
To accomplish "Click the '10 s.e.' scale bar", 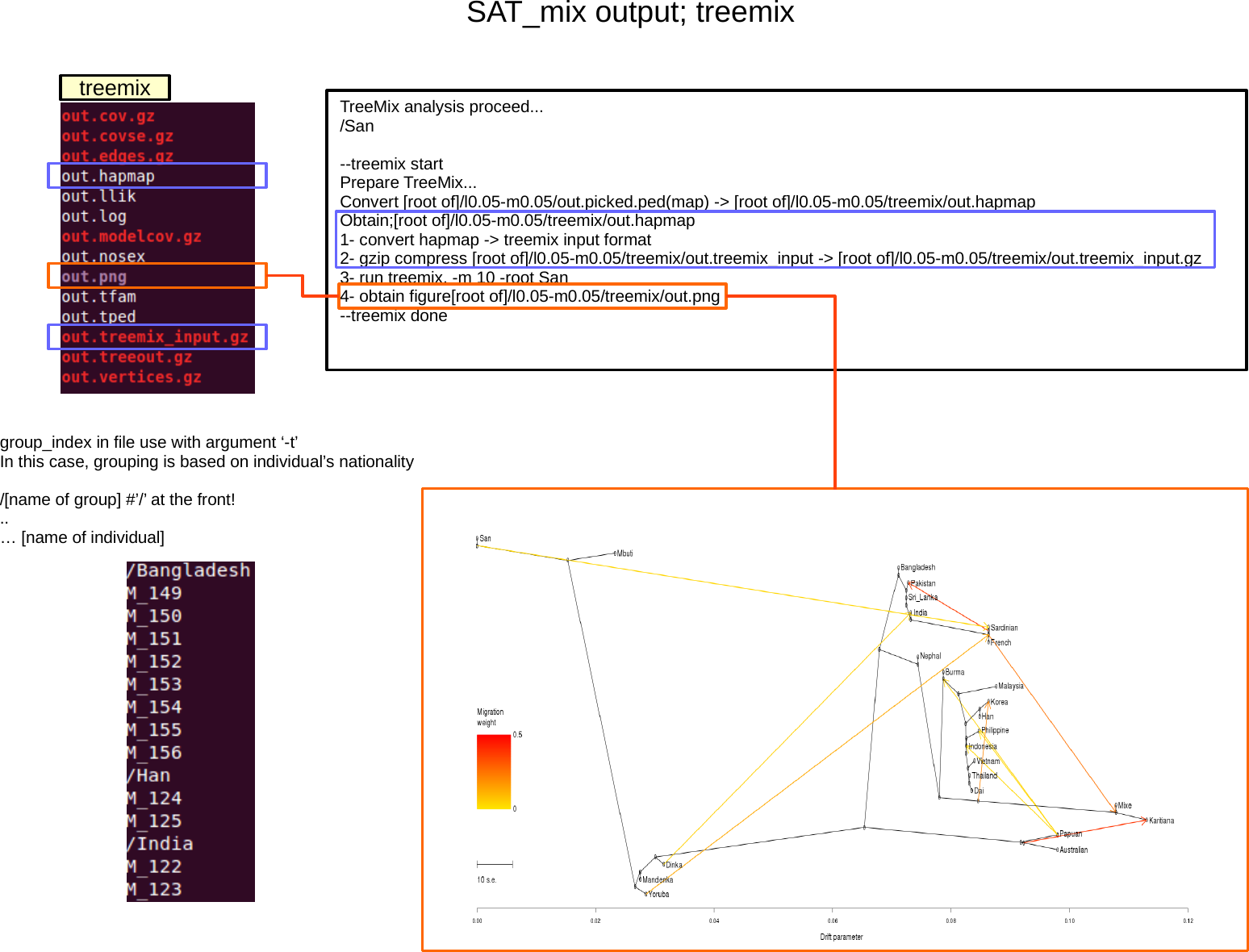I will 495,864.
